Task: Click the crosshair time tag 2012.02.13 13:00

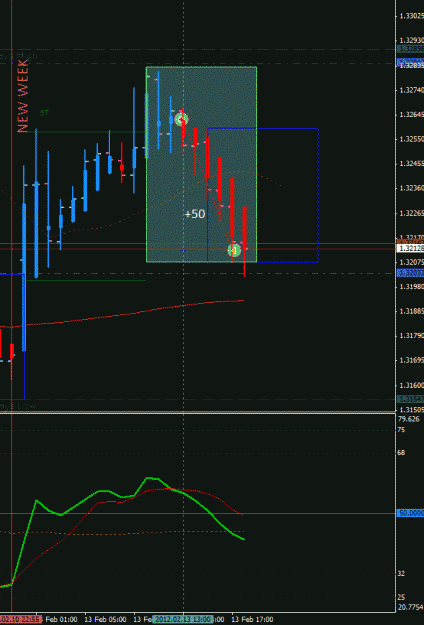Action: [x=183, y=619]
